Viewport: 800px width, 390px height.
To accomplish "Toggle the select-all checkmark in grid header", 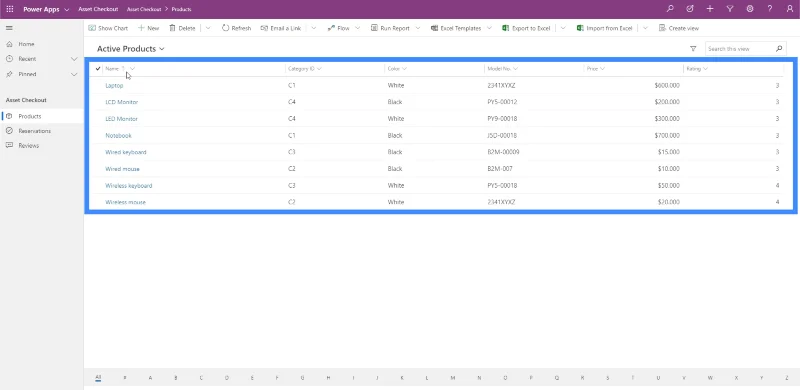I will pyautogui.click(x=97, y=68).
